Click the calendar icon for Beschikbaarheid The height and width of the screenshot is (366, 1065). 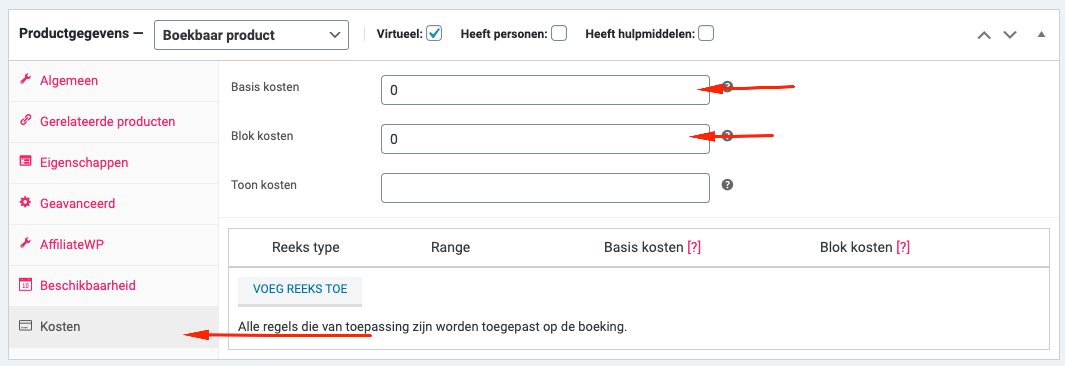tap(25, 285)
